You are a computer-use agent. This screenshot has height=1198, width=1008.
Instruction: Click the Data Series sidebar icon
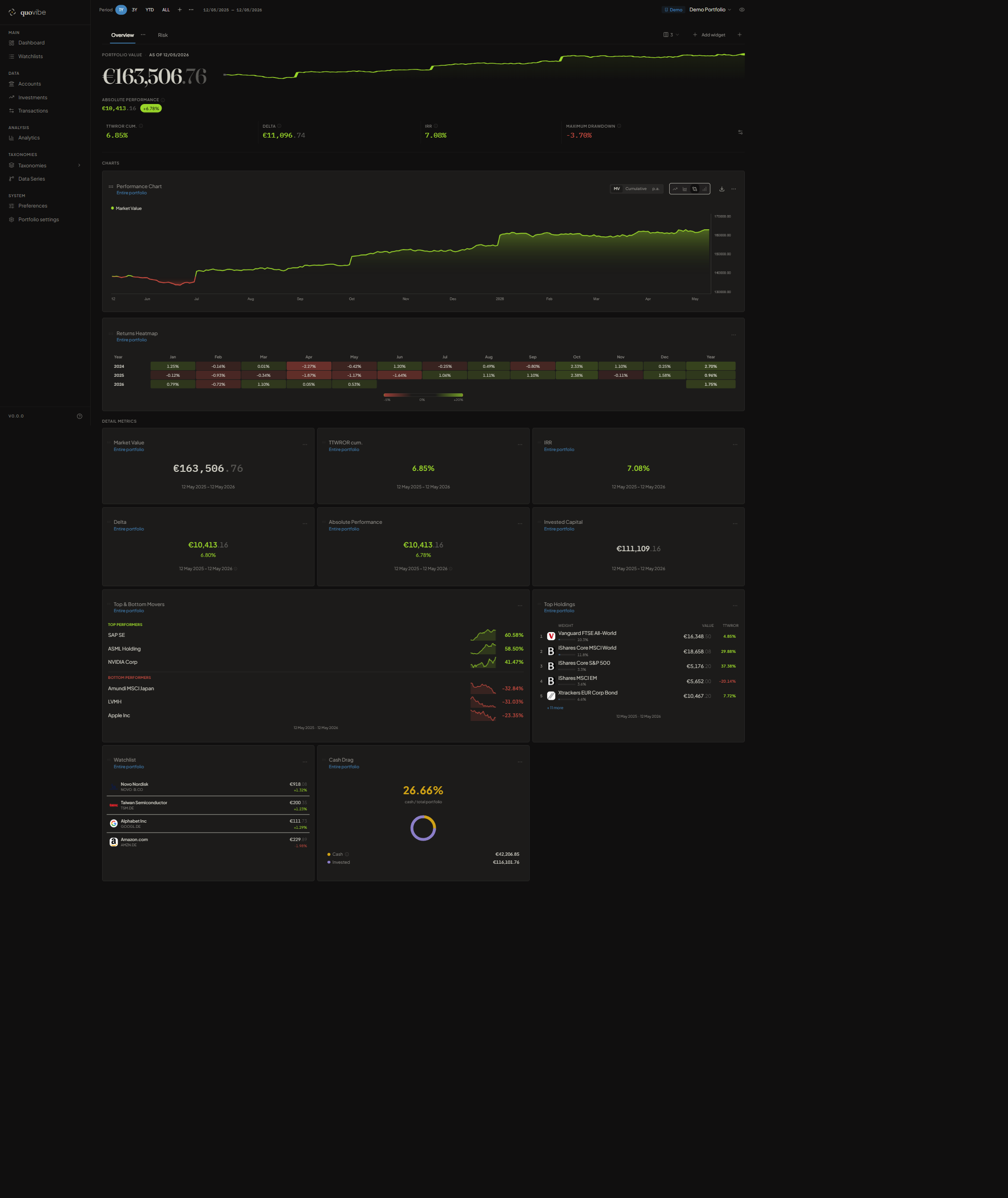pyautogui.click(x=11, y=179)
